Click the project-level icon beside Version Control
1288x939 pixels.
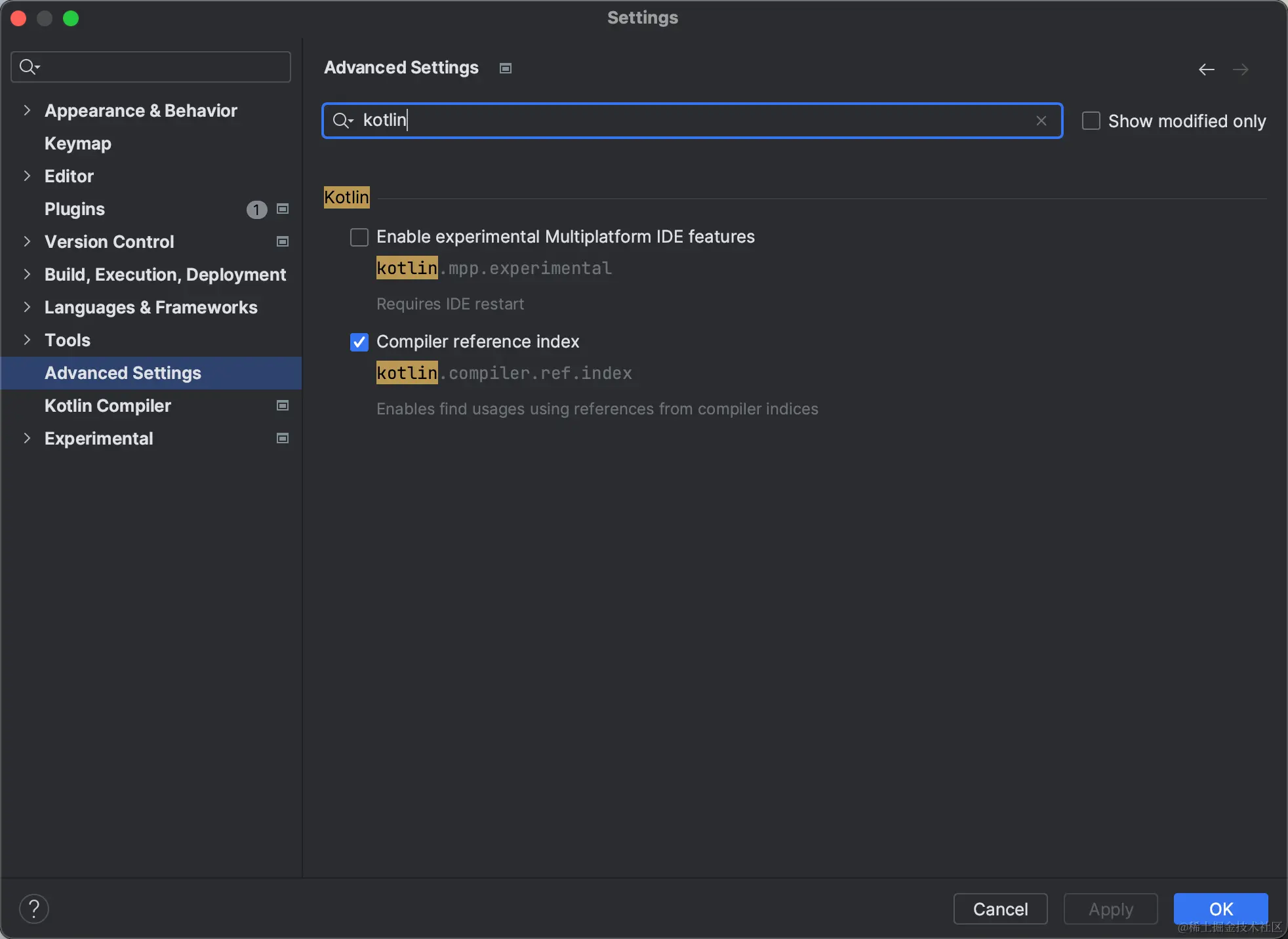pyautogui.click(x=283, y=242)
